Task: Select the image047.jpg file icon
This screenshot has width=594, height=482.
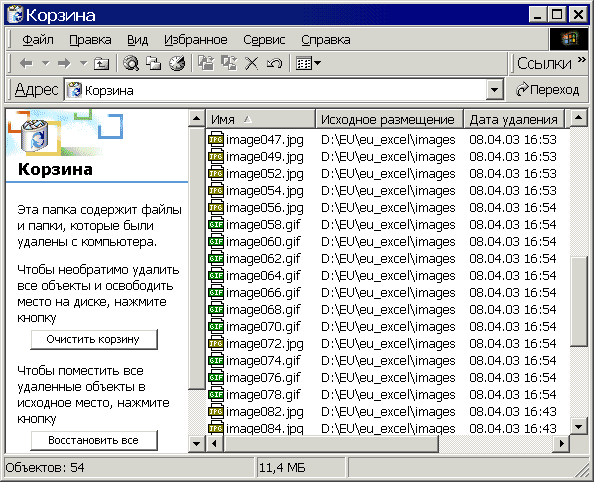Action: [216, 140]
